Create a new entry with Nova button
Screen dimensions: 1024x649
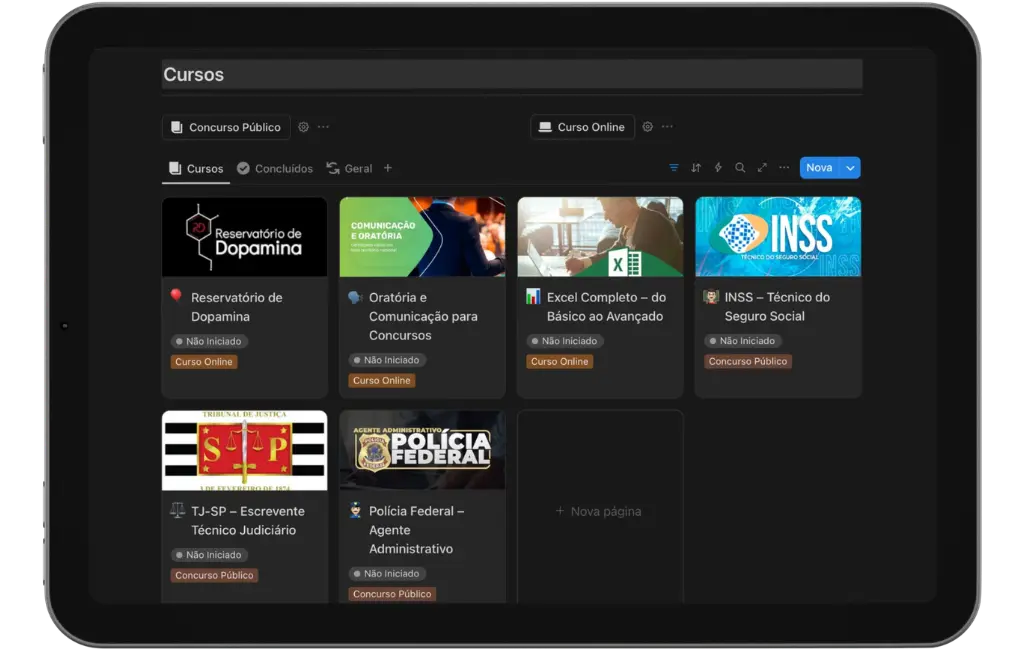819,168
